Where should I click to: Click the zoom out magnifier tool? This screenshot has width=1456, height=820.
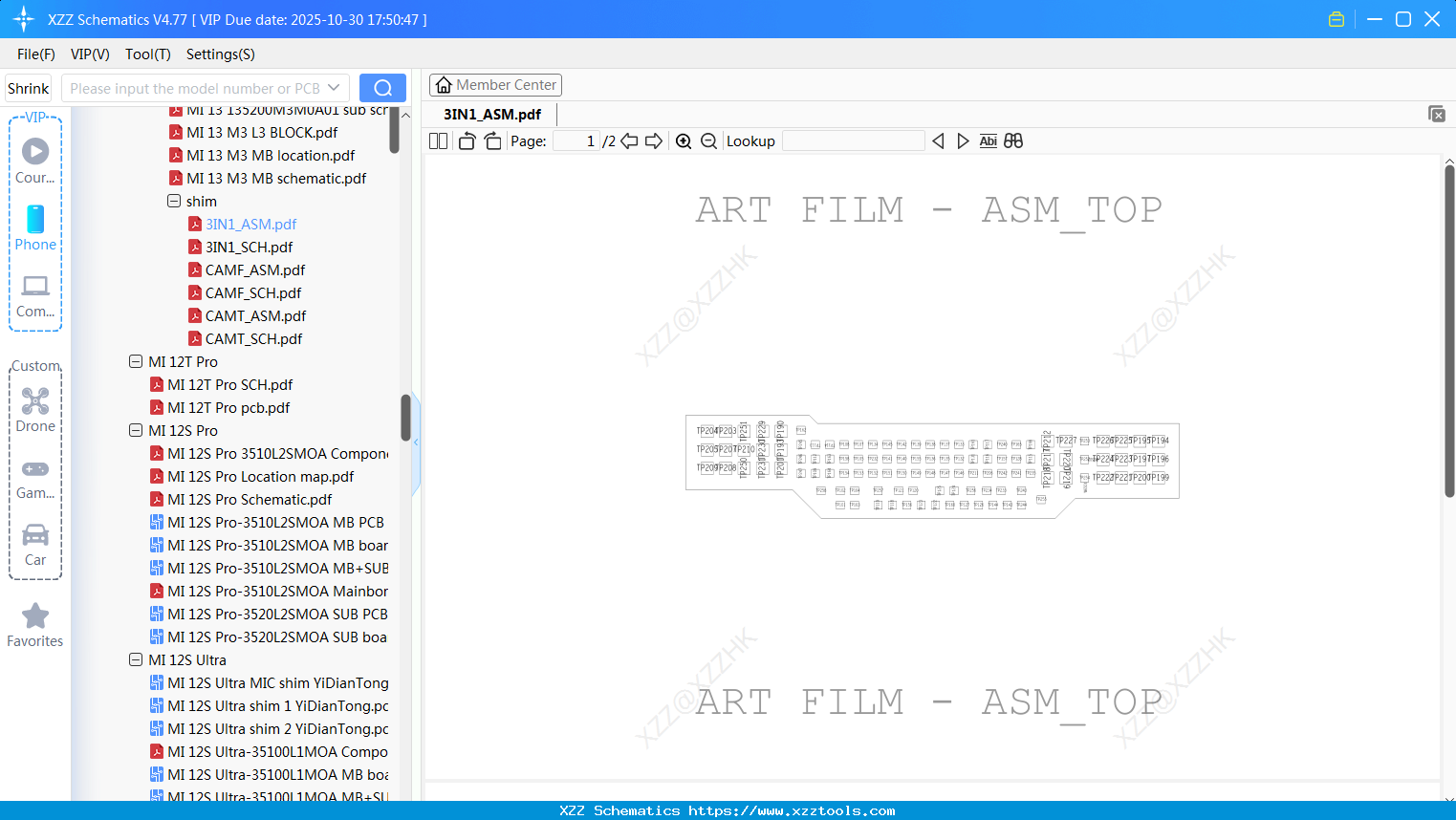pos(708,140)
